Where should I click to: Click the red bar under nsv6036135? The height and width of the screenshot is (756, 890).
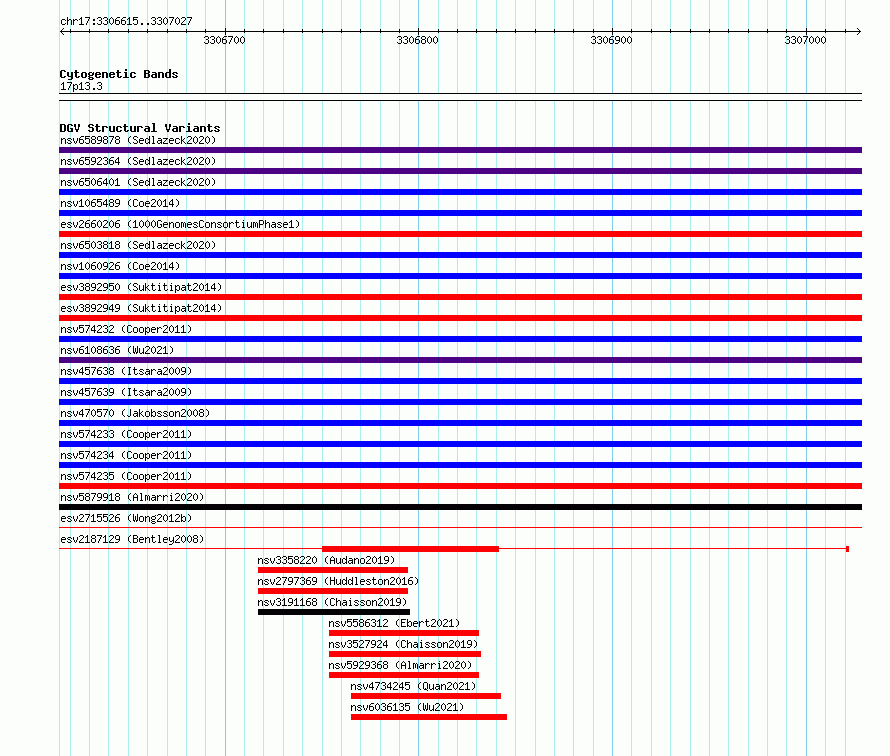429,717
